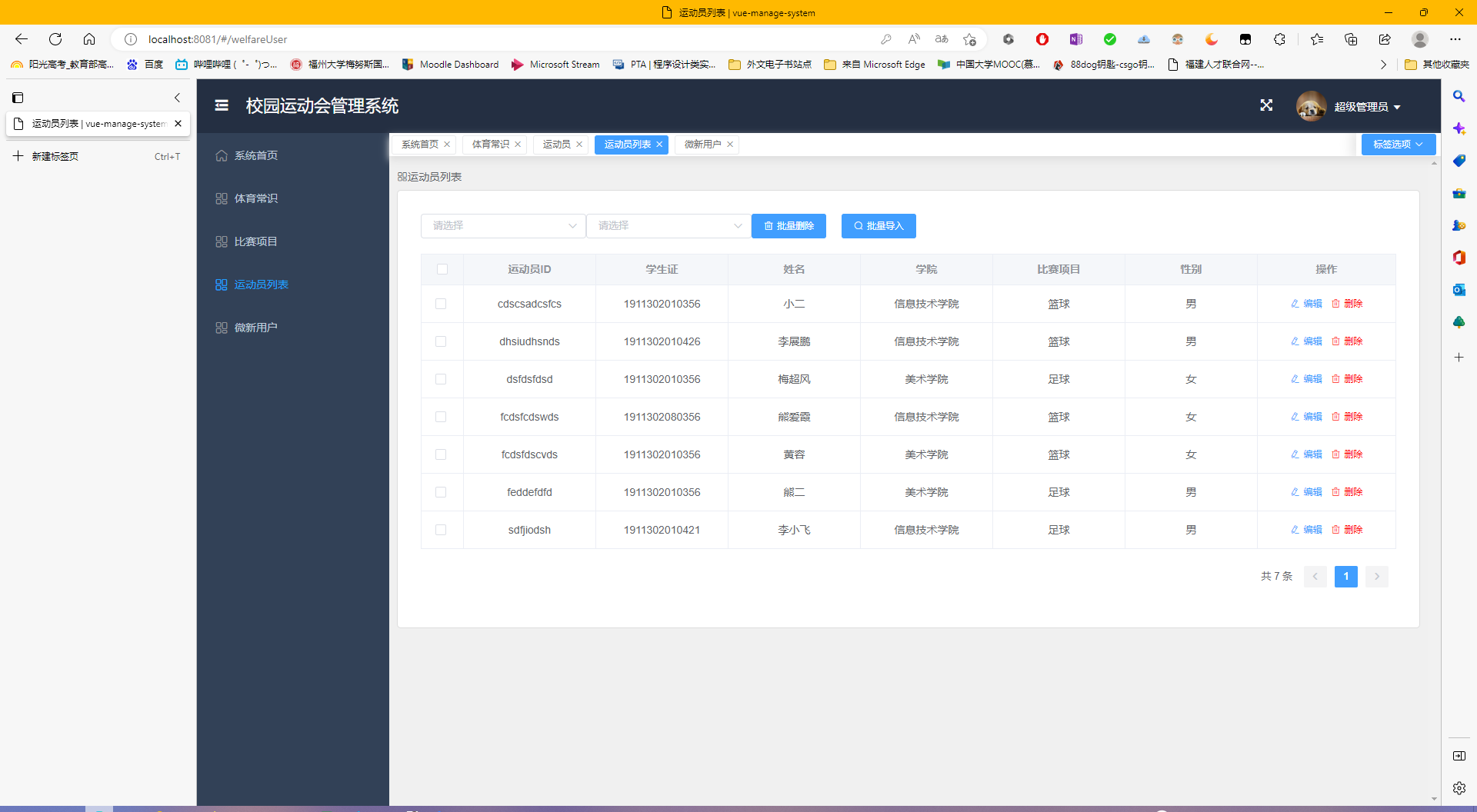Viewport: 1477px width, 812px height.
Task: Click the previous page arrow
Action: point(1315,577)
